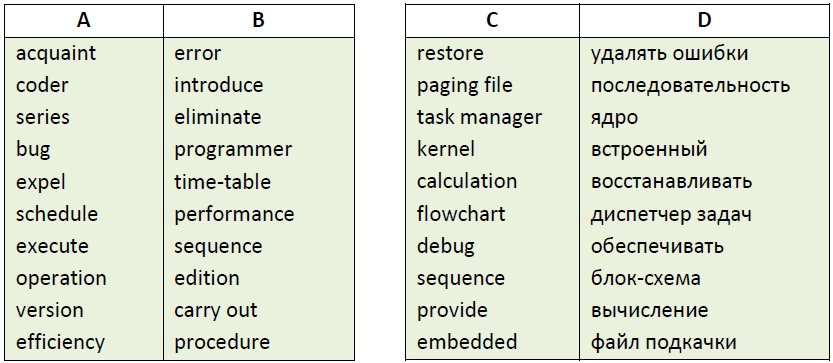This screenshot has height=363, width=833.
Task: Click 'диспетчер задач' in column D
Action: (671, 215)
